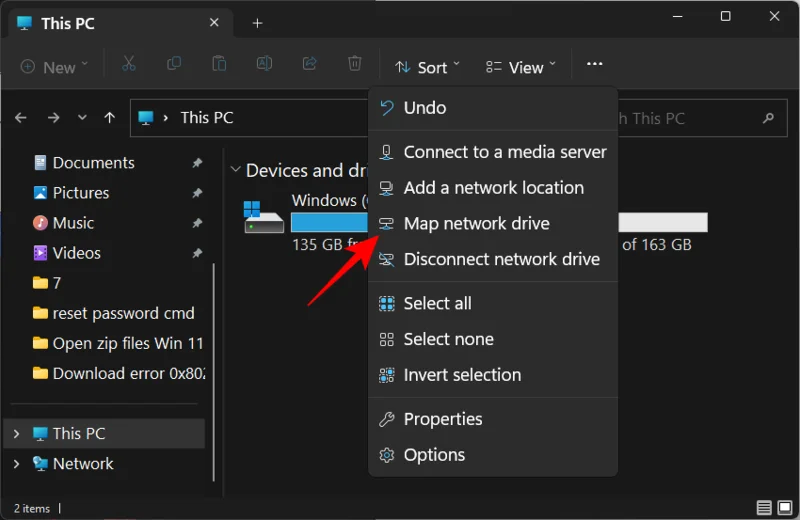The height and width of the screenshot is (520, 800).
Task: Click the Windows drive icon
Action: (x=263, y=217)
